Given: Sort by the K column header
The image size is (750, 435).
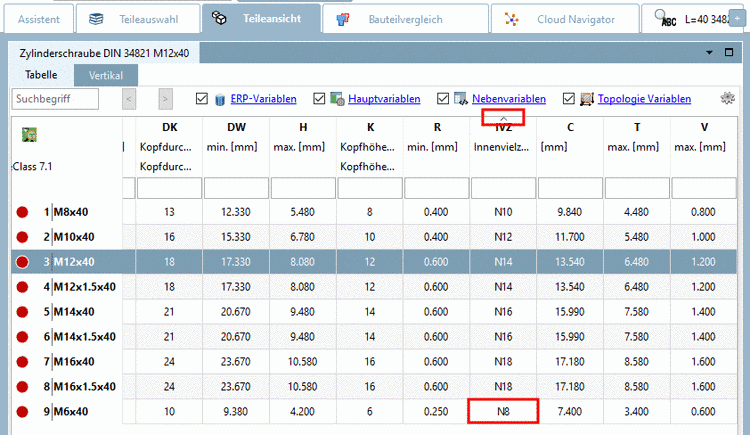Looking at the screenshot, I should [x=370, y=127].
